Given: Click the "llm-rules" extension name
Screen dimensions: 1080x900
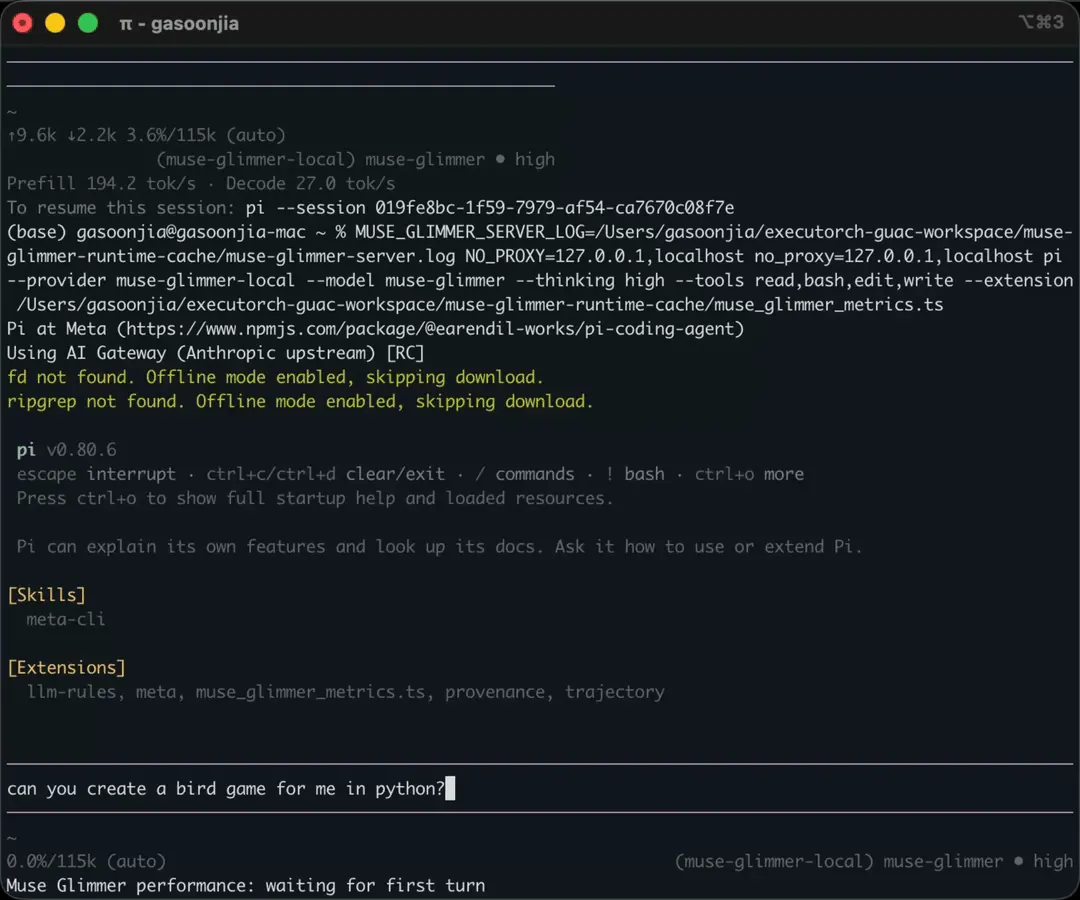Looking at the screenshot, I should (x=71, y=692).
